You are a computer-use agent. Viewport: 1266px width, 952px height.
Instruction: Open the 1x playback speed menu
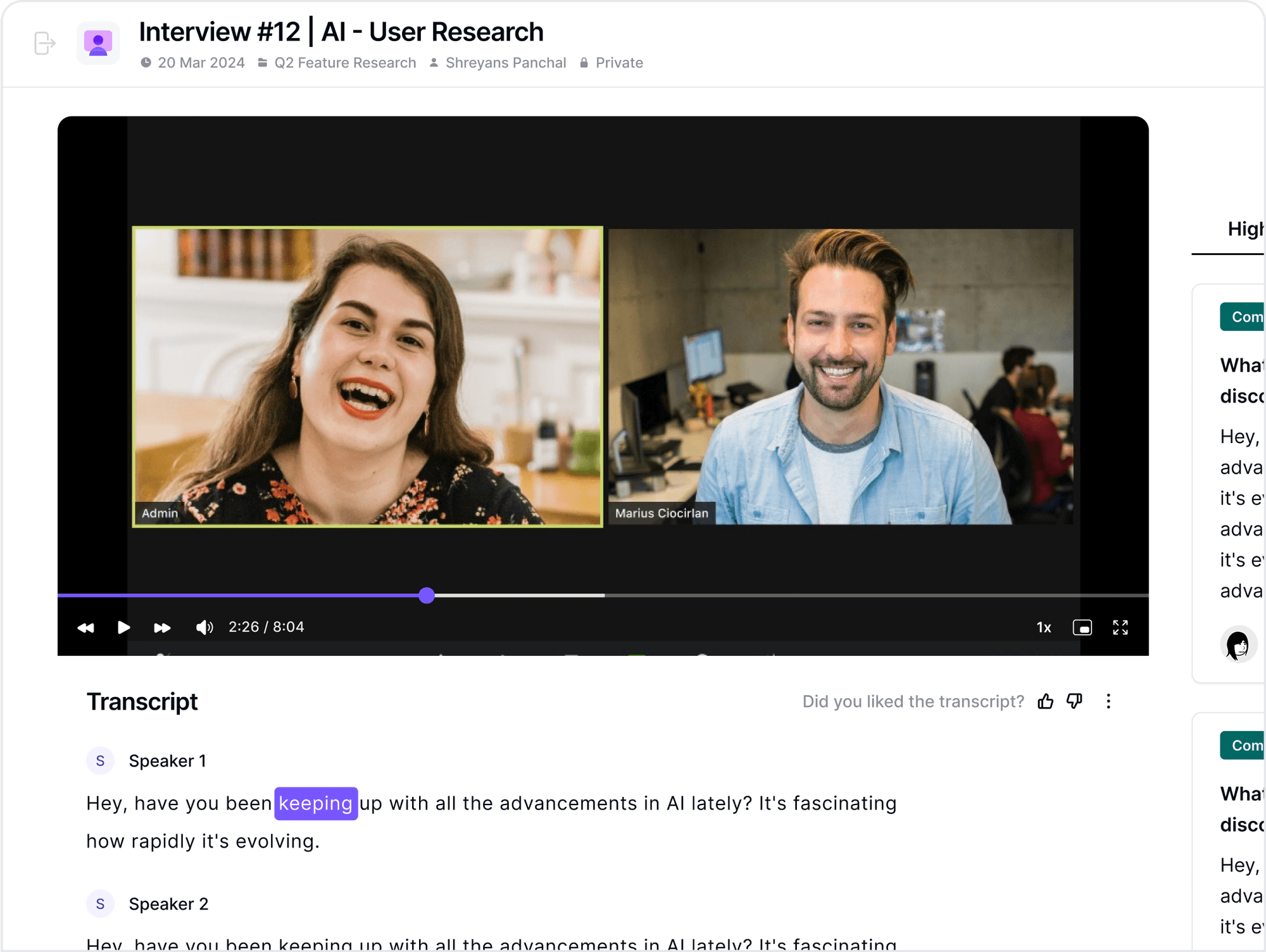click(1043, 627)
